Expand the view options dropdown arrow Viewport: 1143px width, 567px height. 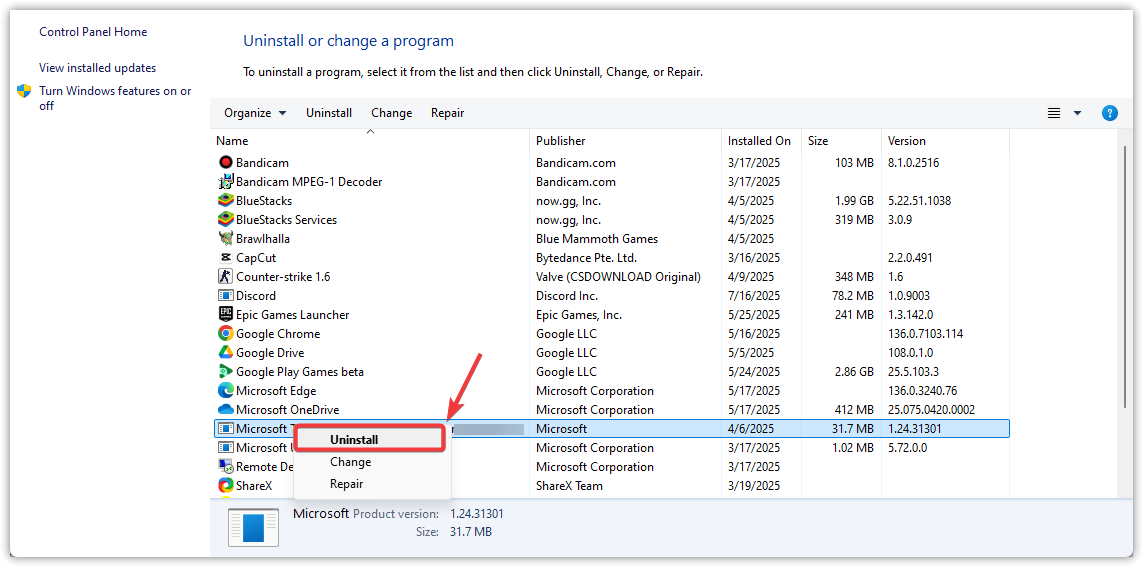(x=1077, y=113)
